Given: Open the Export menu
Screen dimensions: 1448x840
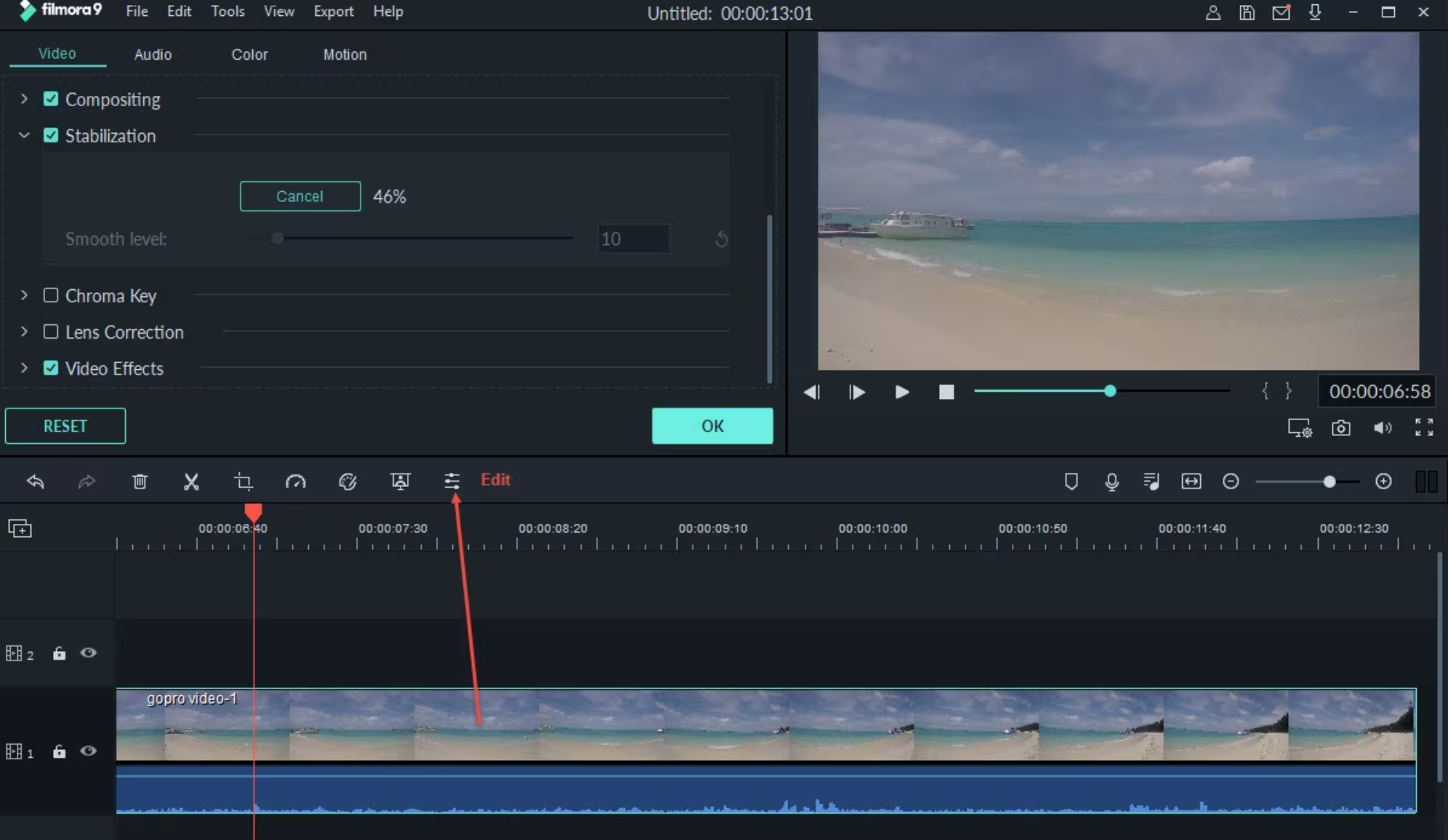Looking at the screenshot, I should (333, 12).
